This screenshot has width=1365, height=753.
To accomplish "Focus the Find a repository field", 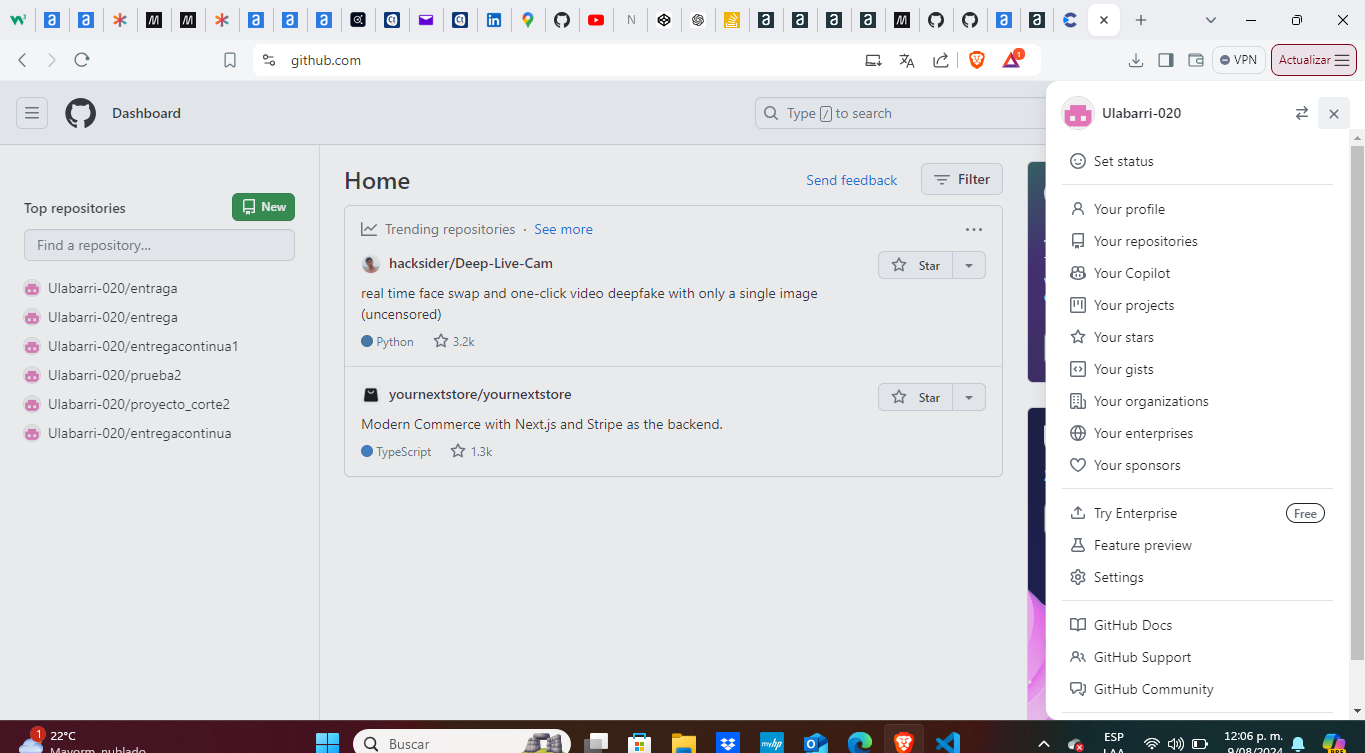I will pos(159,245).
